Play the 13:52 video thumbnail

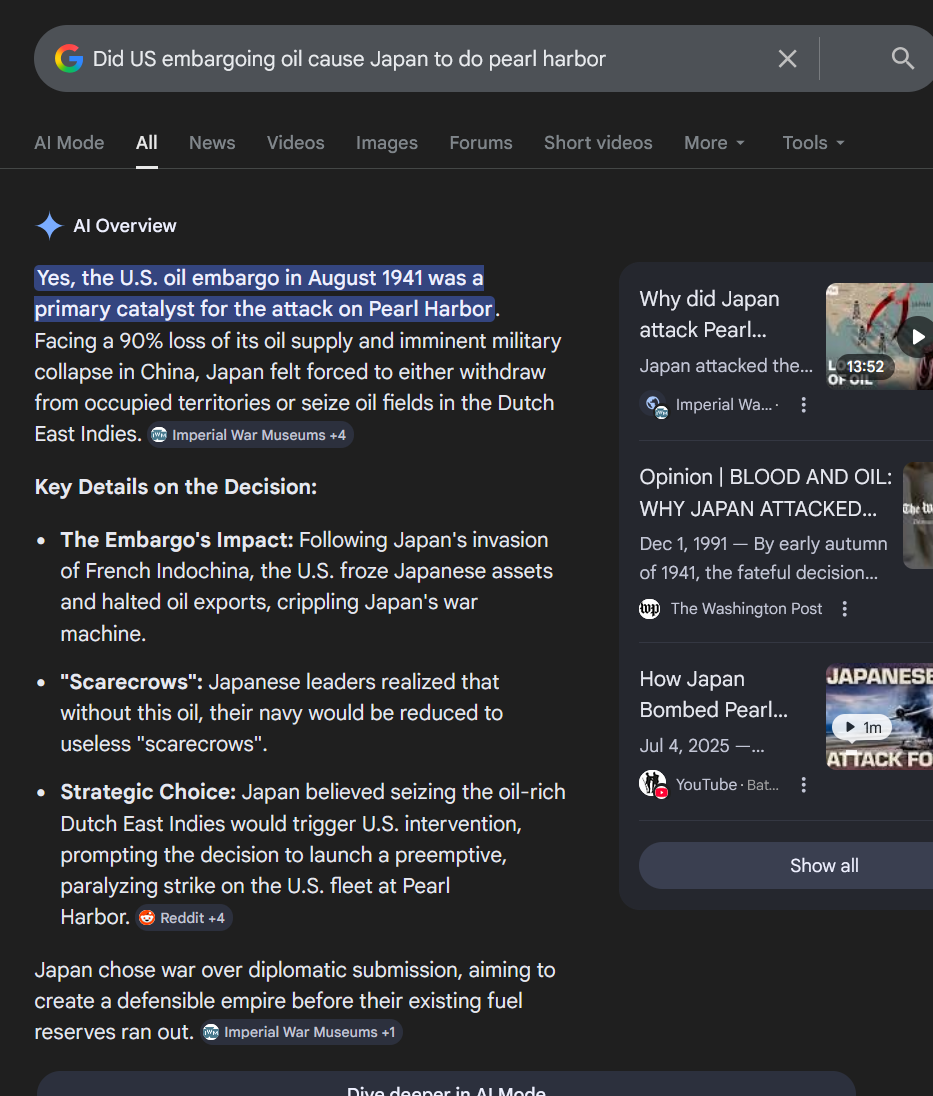879,337
